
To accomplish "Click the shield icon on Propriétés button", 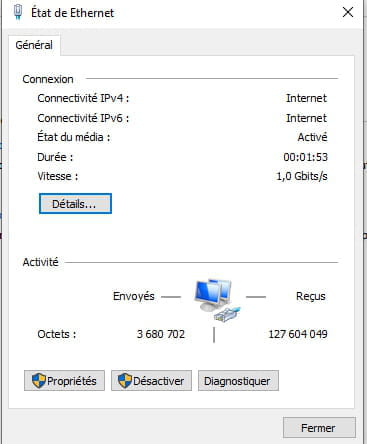I will (39, 380).
